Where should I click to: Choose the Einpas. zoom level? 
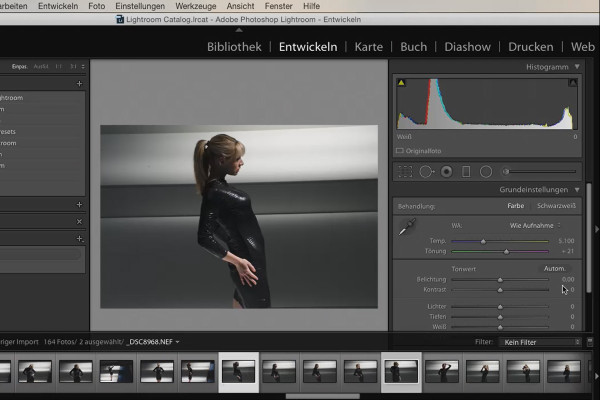(20, 67)
